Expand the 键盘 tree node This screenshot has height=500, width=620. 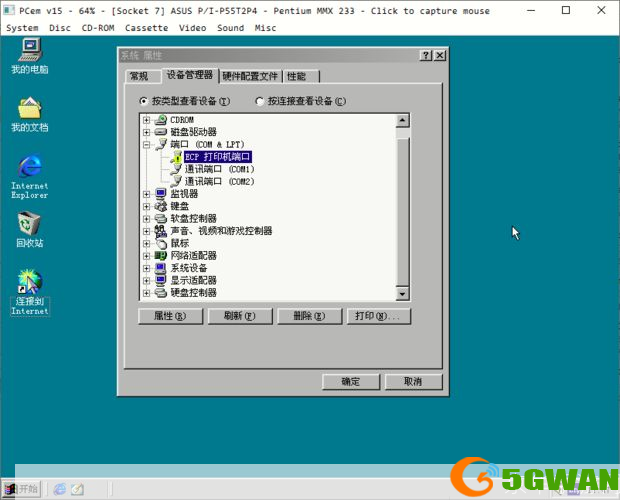pos(147,206)
